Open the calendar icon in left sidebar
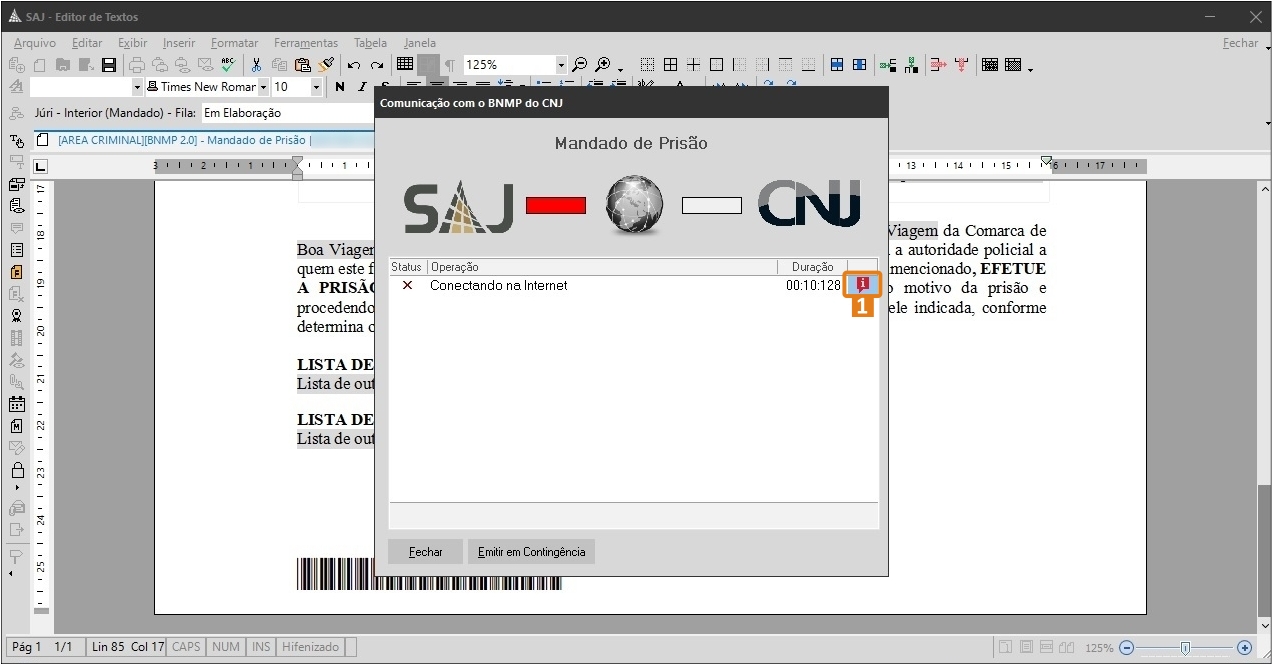1272x665 pixels. (17, 404)
